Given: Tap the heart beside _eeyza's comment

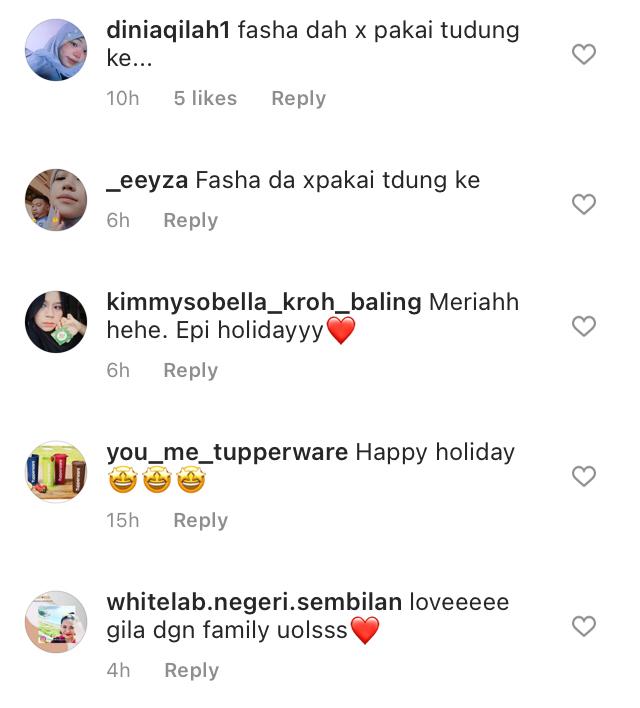Looking at the screenshot, I should (x=584, y=204).
